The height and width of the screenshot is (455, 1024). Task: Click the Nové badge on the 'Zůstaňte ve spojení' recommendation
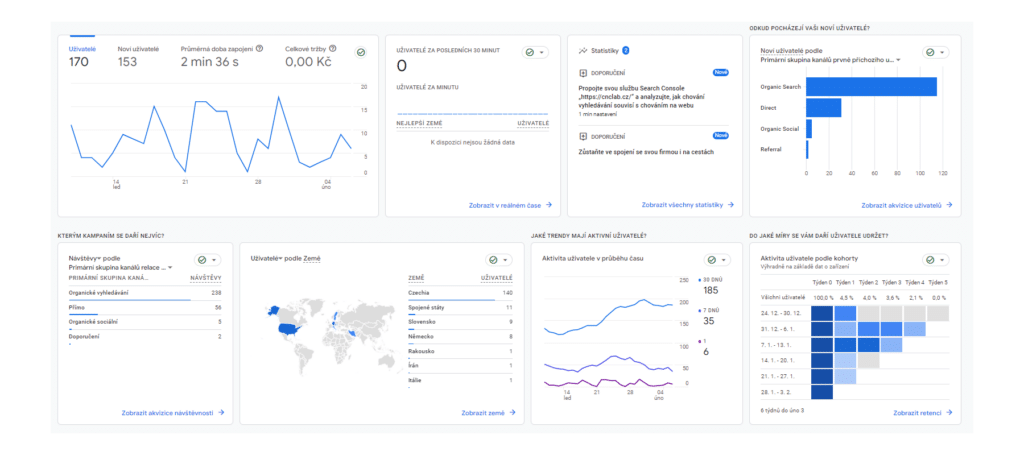coord(720,136)
